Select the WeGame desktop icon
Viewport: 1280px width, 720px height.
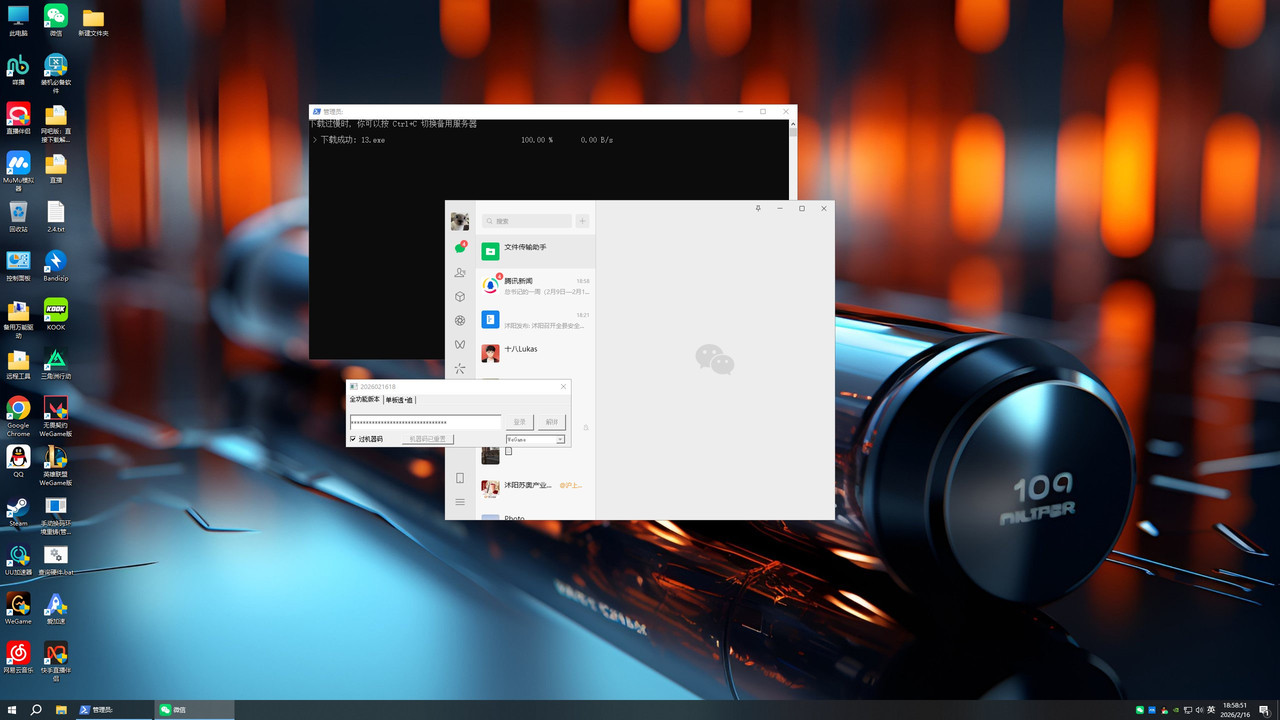[x=18, y=608]
